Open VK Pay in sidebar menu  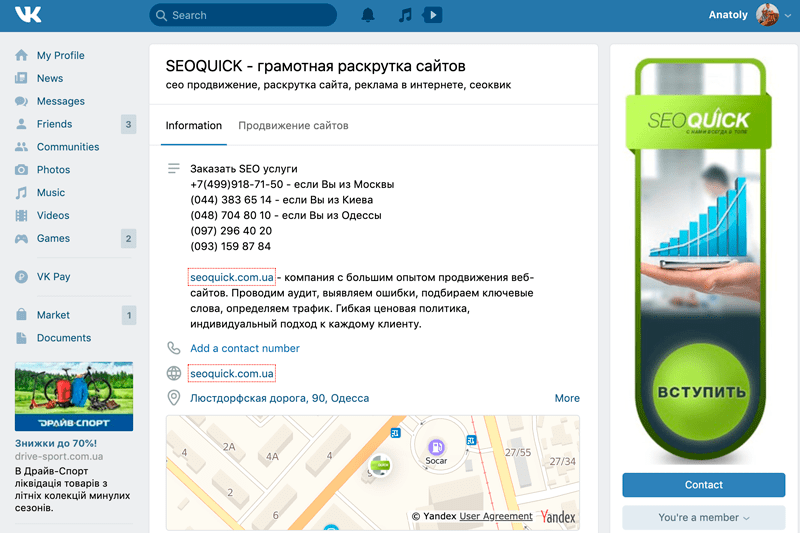click(54, 276)
